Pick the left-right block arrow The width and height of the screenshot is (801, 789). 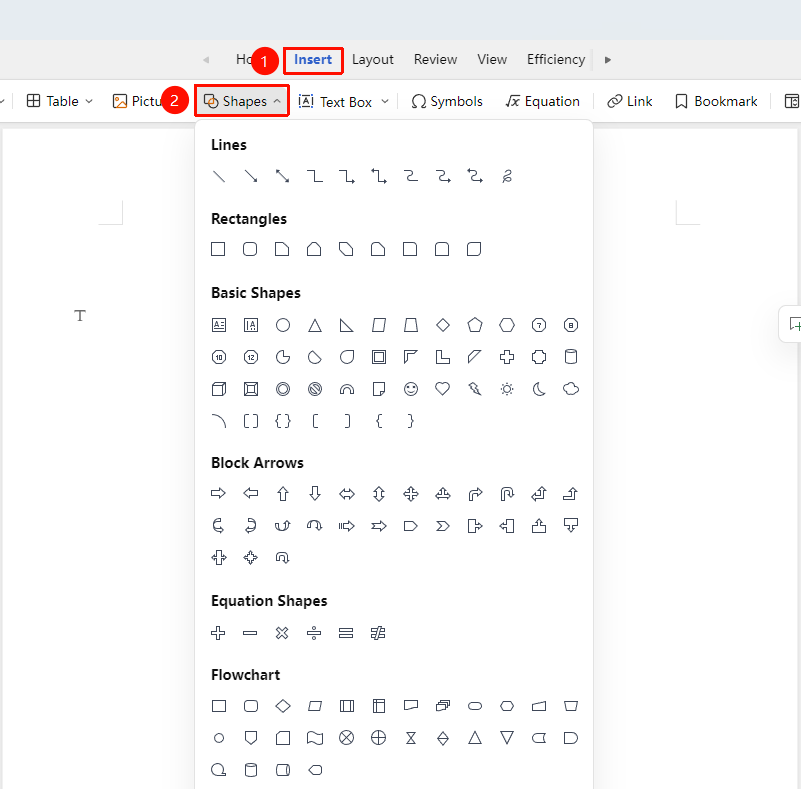pos(346,493)
